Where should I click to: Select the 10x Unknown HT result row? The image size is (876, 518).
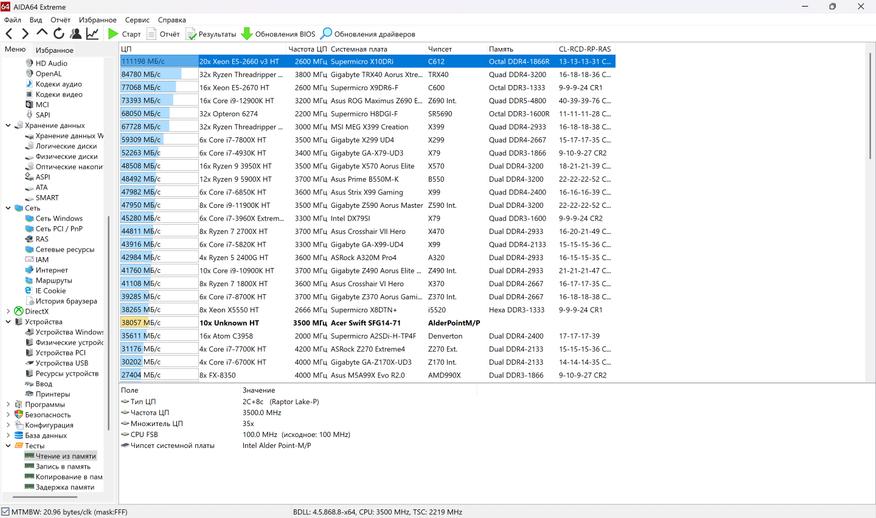(x=368, y=323)
